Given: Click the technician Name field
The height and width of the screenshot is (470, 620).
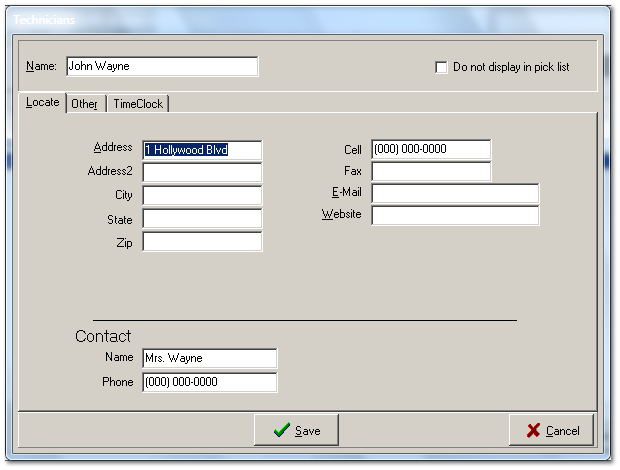Looking at the screenshot, I should coord(162,67).
